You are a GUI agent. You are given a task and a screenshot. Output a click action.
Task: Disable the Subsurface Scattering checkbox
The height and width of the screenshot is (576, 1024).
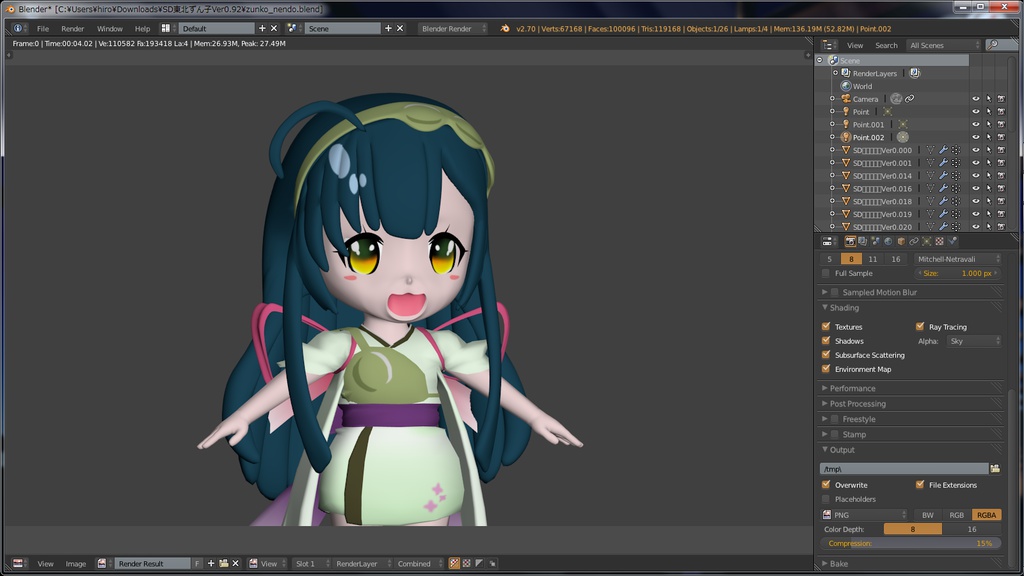tap(826, 355)
